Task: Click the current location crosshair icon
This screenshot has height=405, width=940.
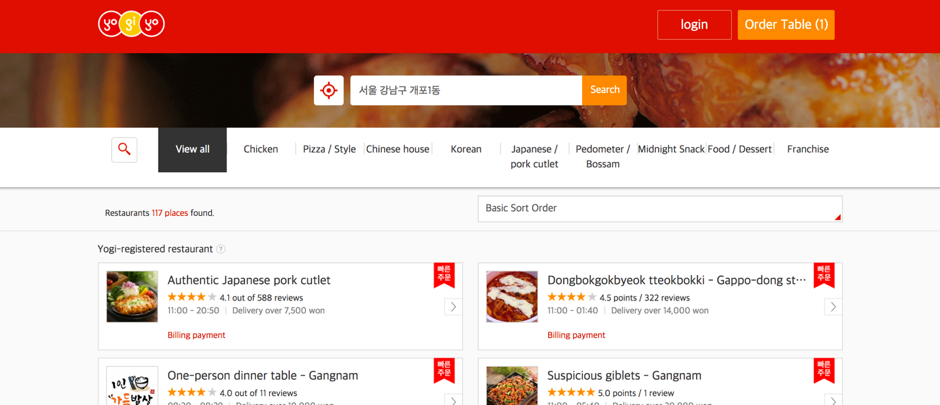Action: (x=329, y=90)
